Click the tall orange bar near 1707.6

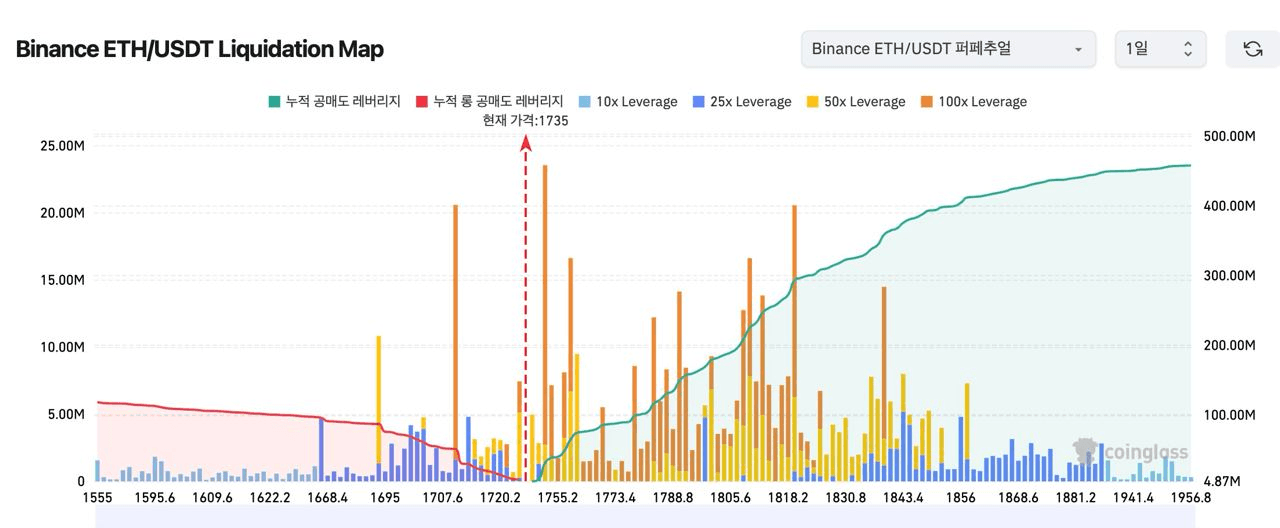tap(455, 327)
